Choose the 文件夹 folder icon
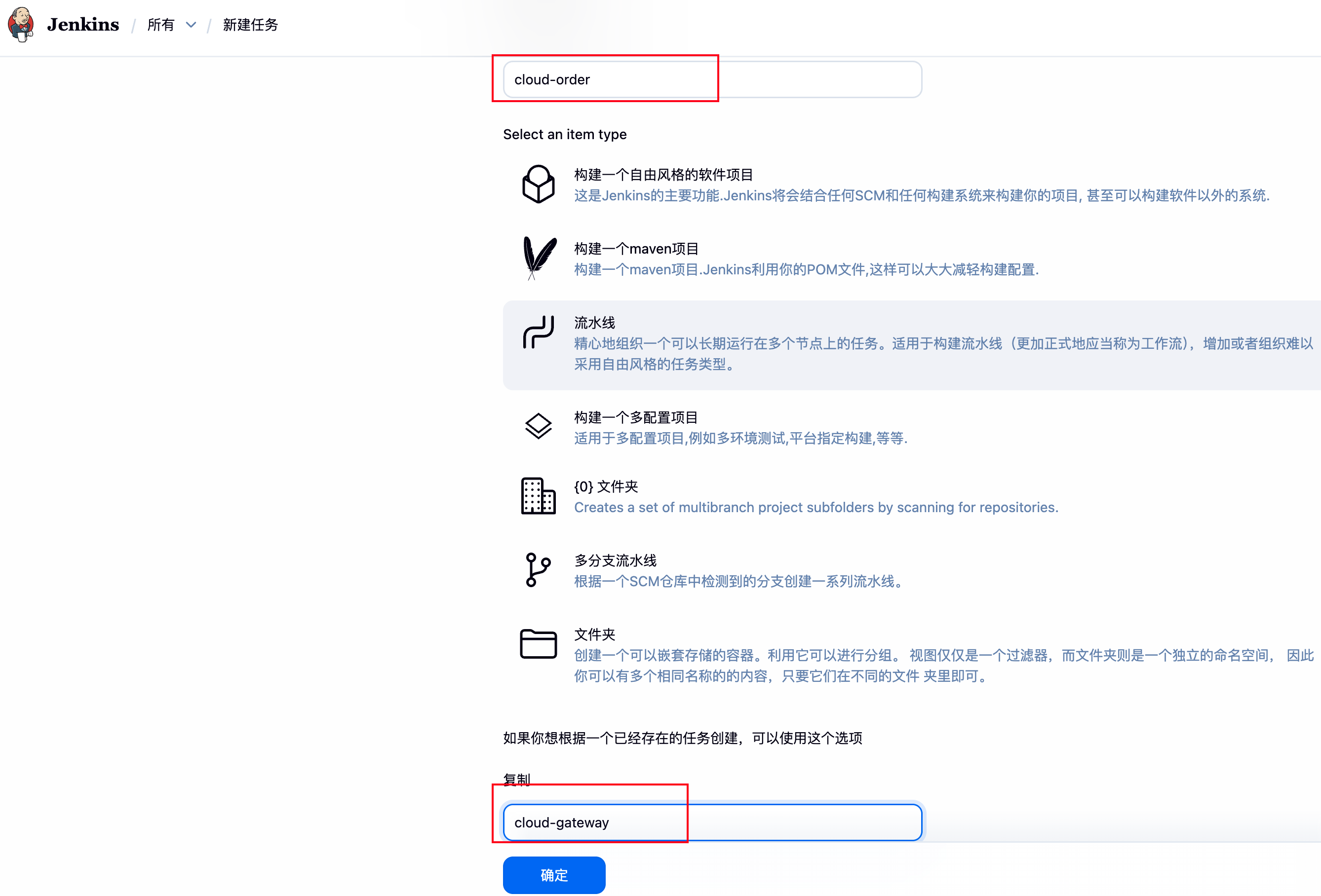This screenshot has width=1321, height=896. tap(538, 644)
